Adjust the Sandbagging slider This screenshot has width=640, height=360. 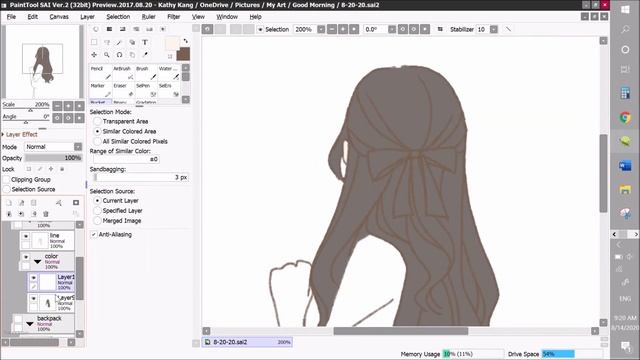click(x=141, y=177)
